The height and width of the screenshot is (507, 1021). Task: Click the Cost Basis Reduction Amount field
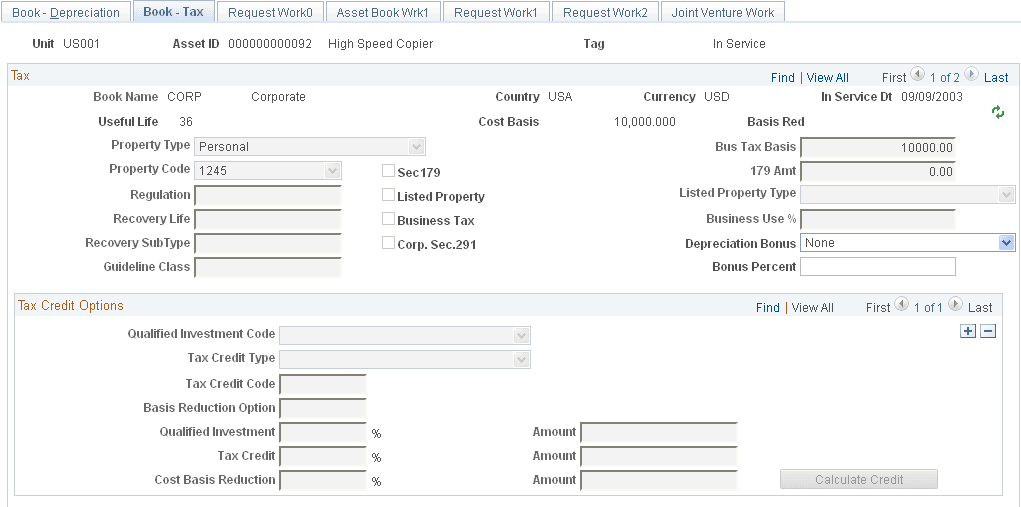pyautogui.click(x=659, y=480)
